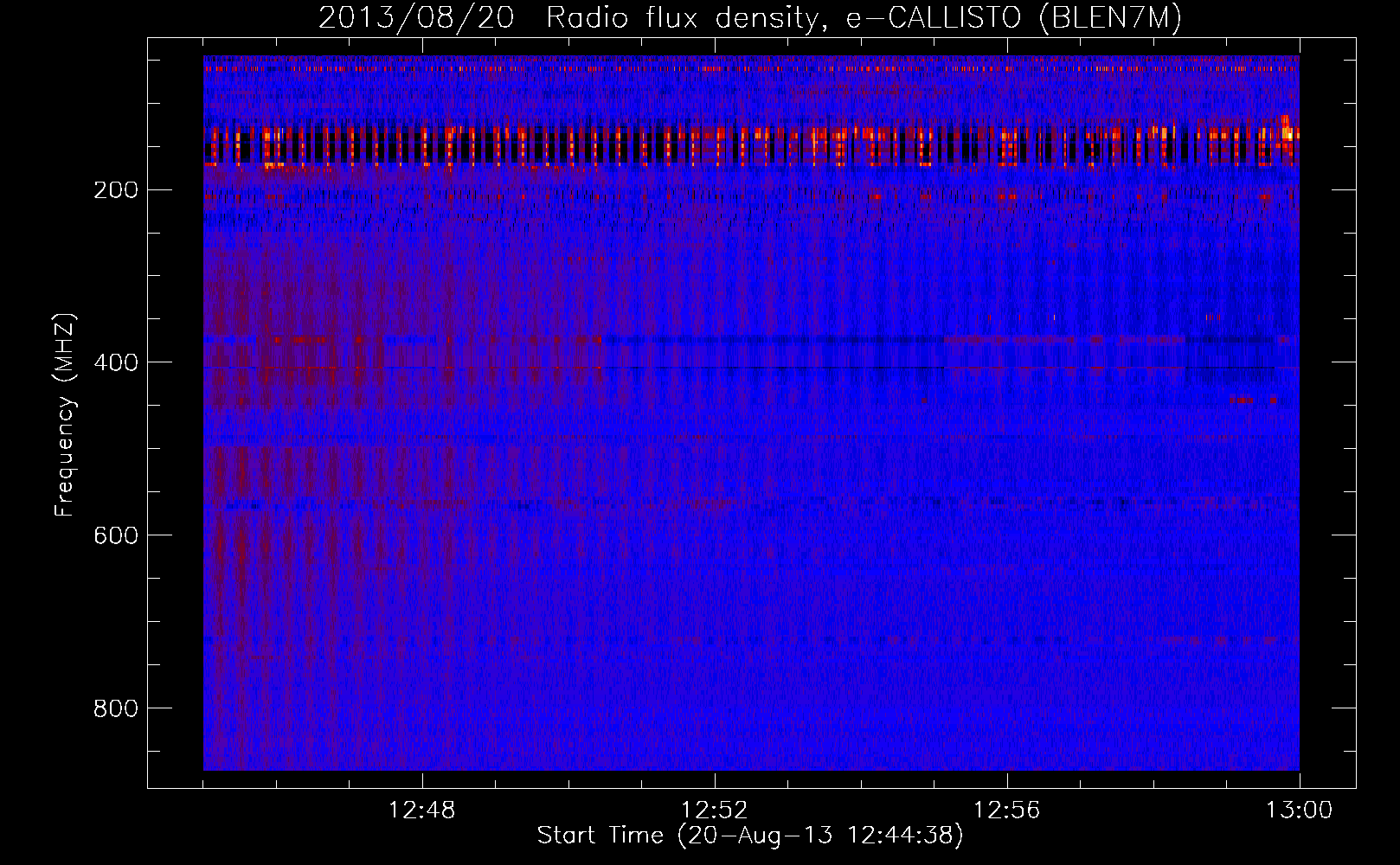Select the 400 frequency tick label
The height and width of the screenshot is (865, 1400).
coord(116,362)
